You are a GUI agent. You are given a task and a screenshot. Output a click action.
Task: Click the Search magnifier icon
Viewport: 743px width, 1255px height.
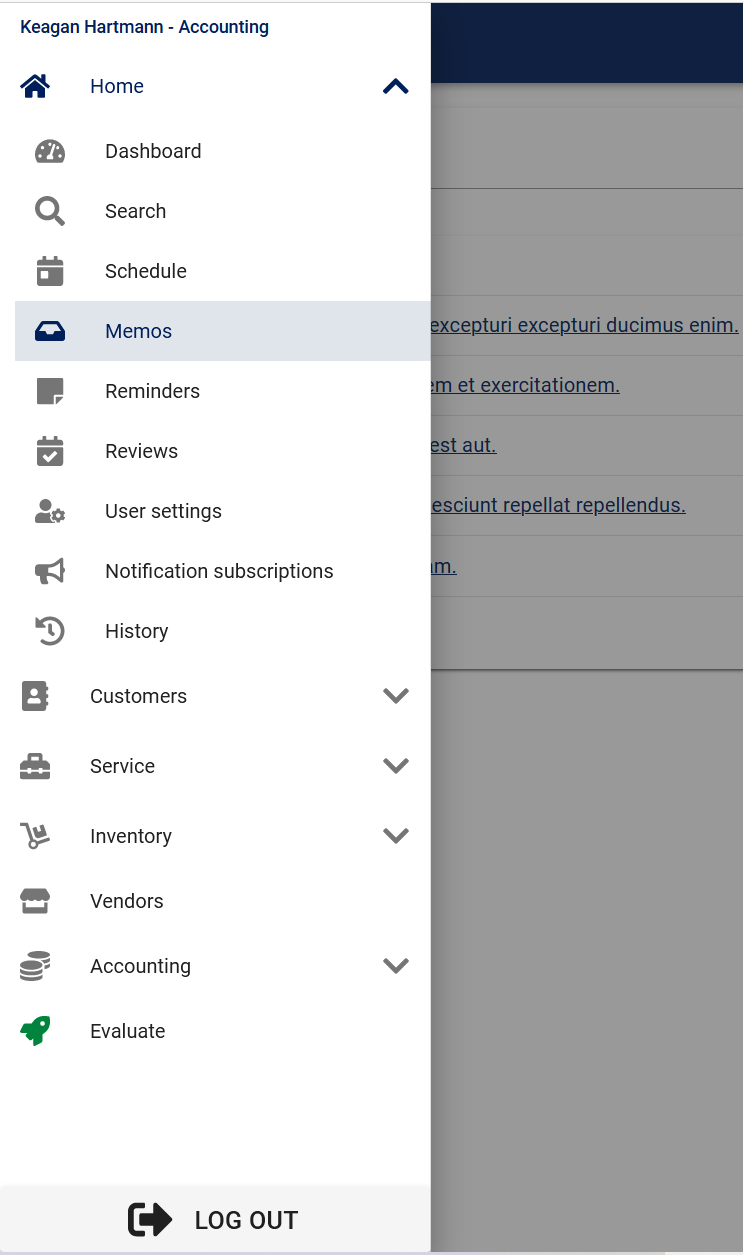[x=50, y=211]
